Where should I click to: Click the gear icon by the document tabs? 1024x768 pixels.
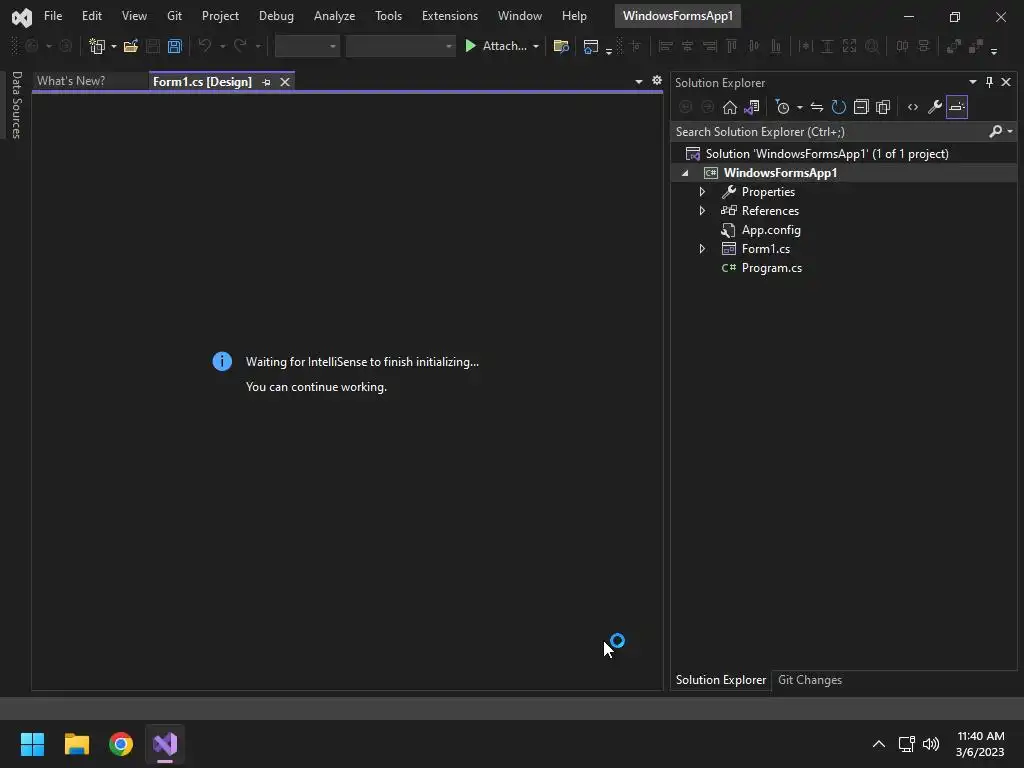pyautogui.click(x=657, y=80)
